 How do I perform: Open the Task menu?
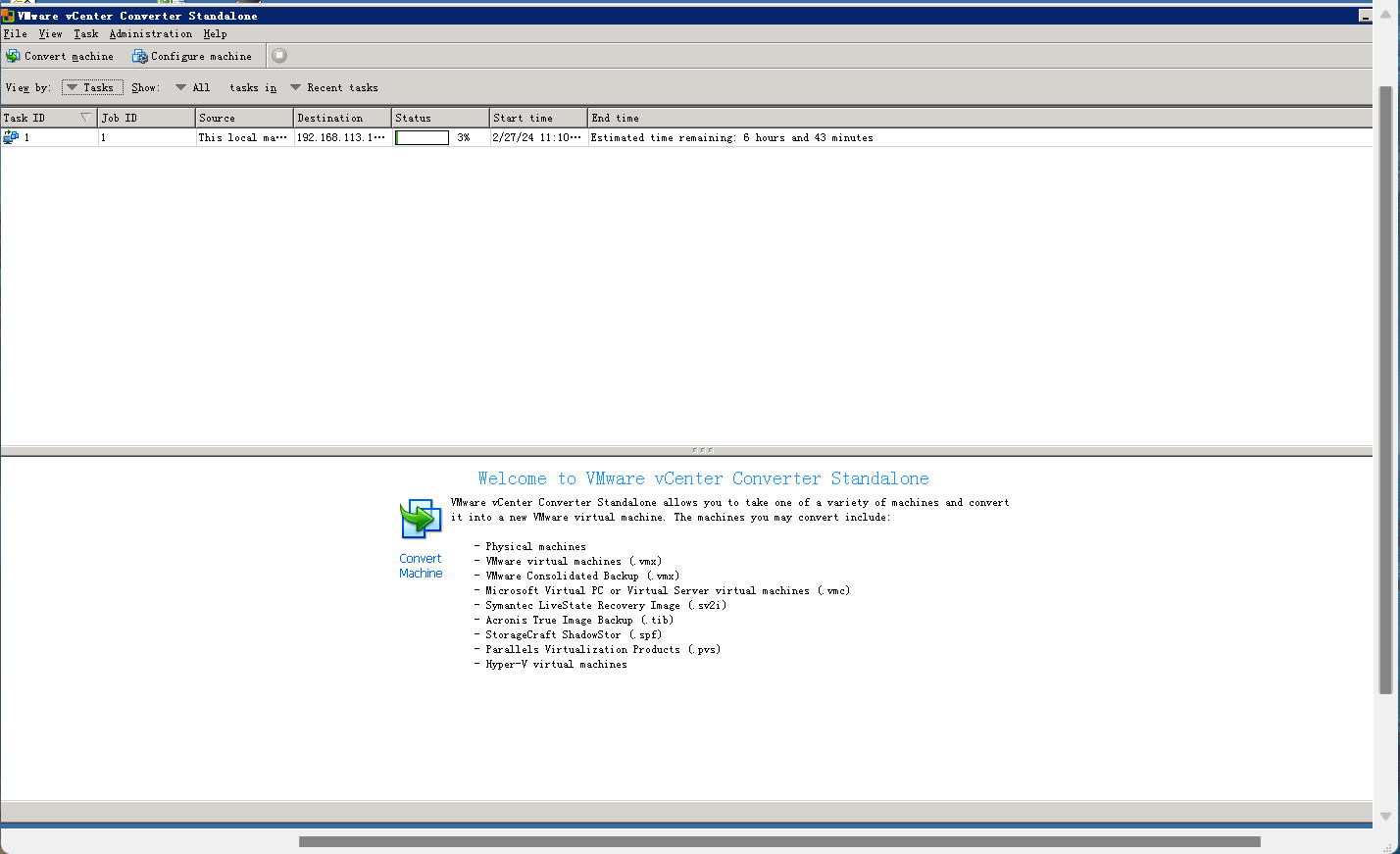pos(86,33)
